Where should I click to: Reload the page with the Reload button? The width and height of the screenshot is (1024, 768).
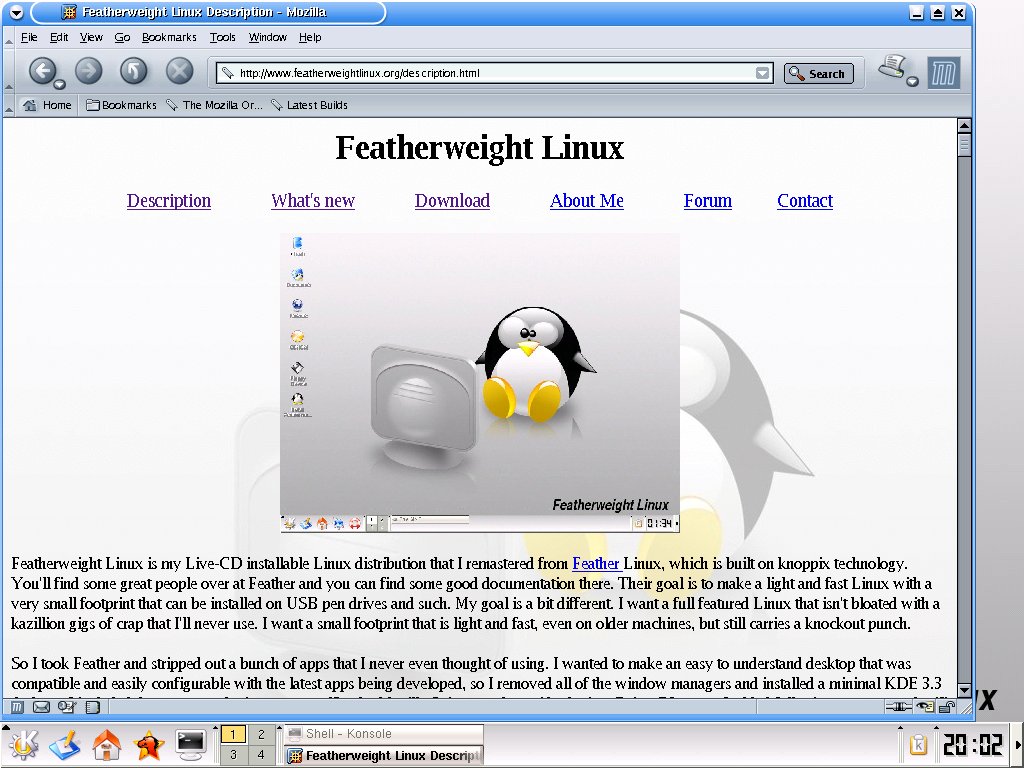pyautogui.click(x=133, y=71)
